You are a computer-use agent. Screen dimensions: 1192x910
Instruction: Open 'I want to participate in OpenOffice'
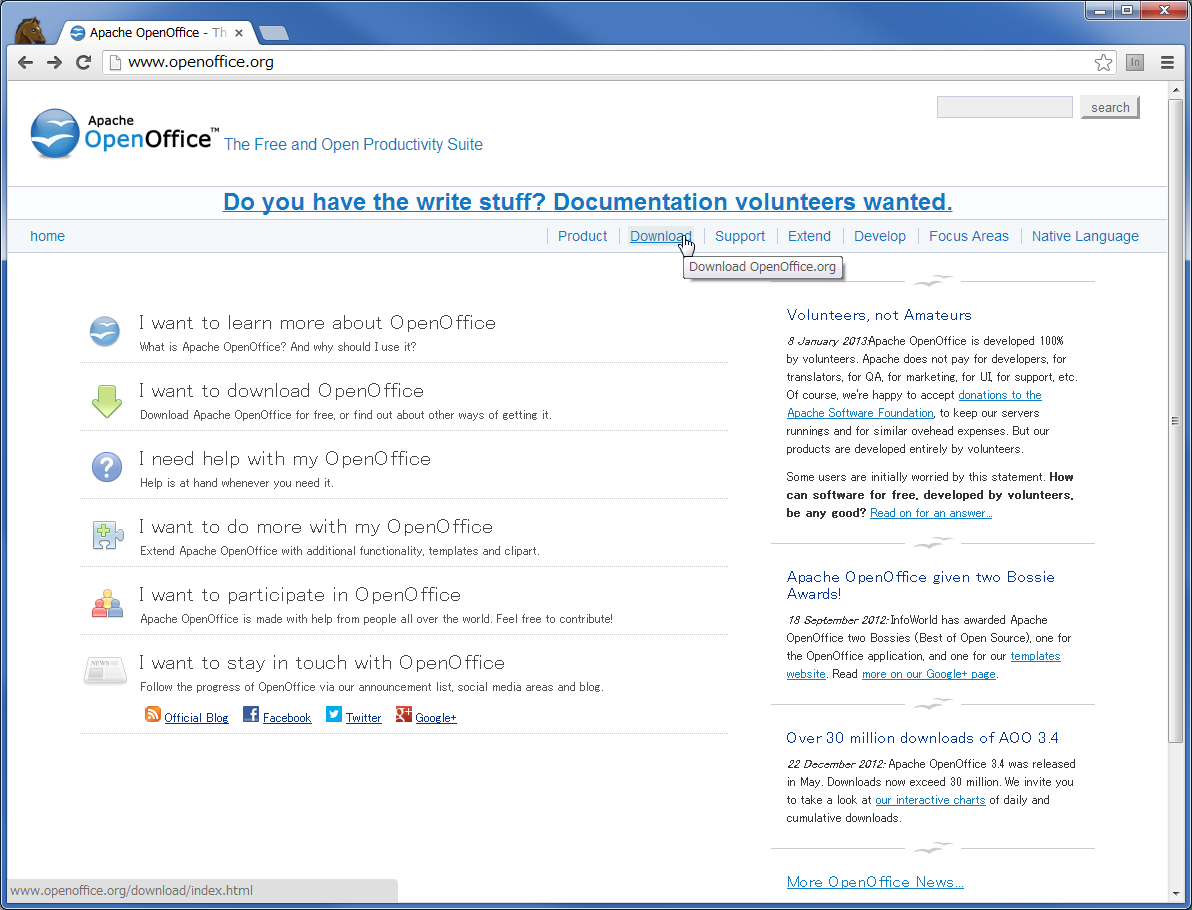(300, 595)
